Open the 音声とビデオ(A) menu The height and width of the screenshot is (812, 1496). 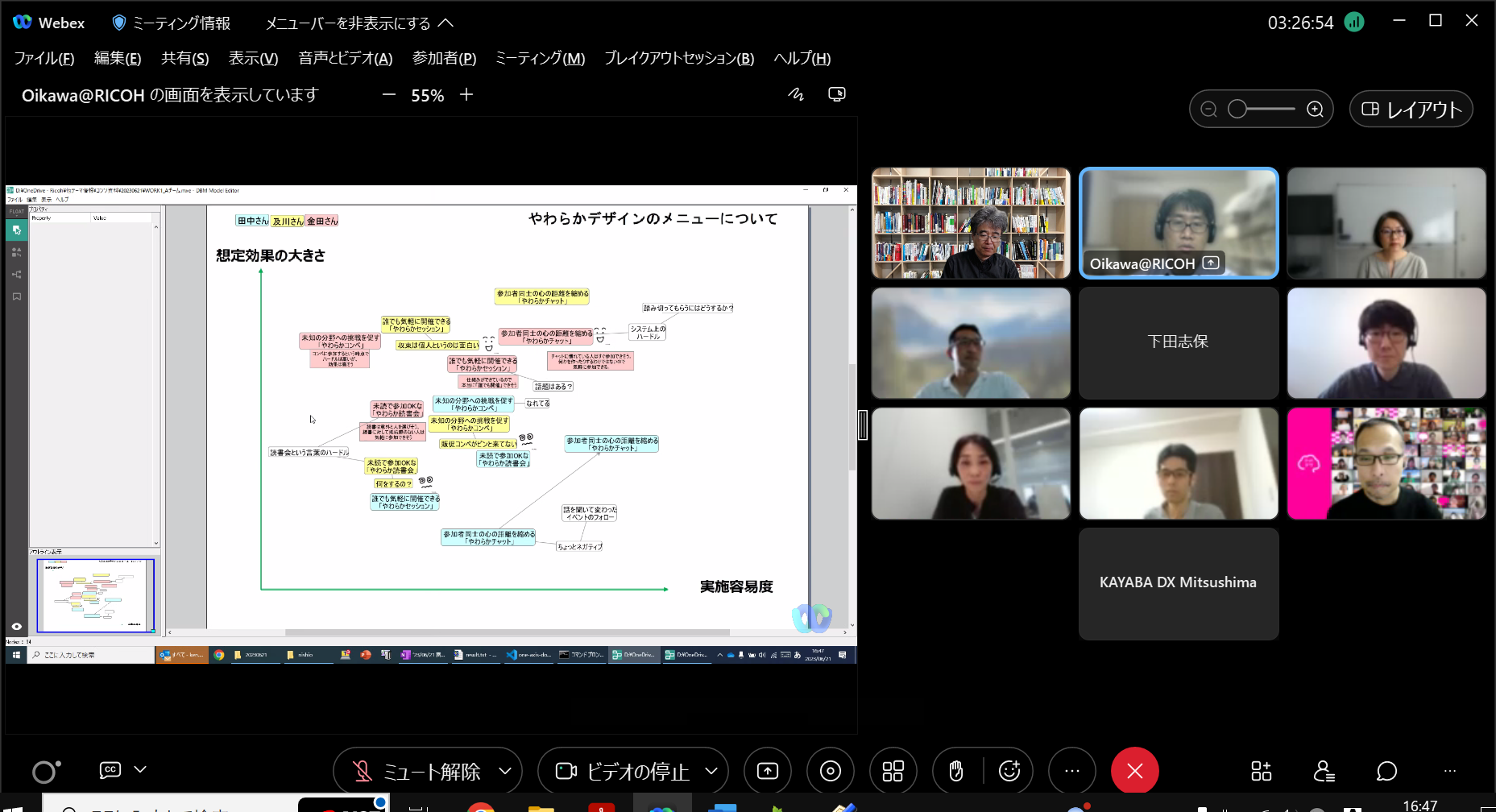point(345,58)
